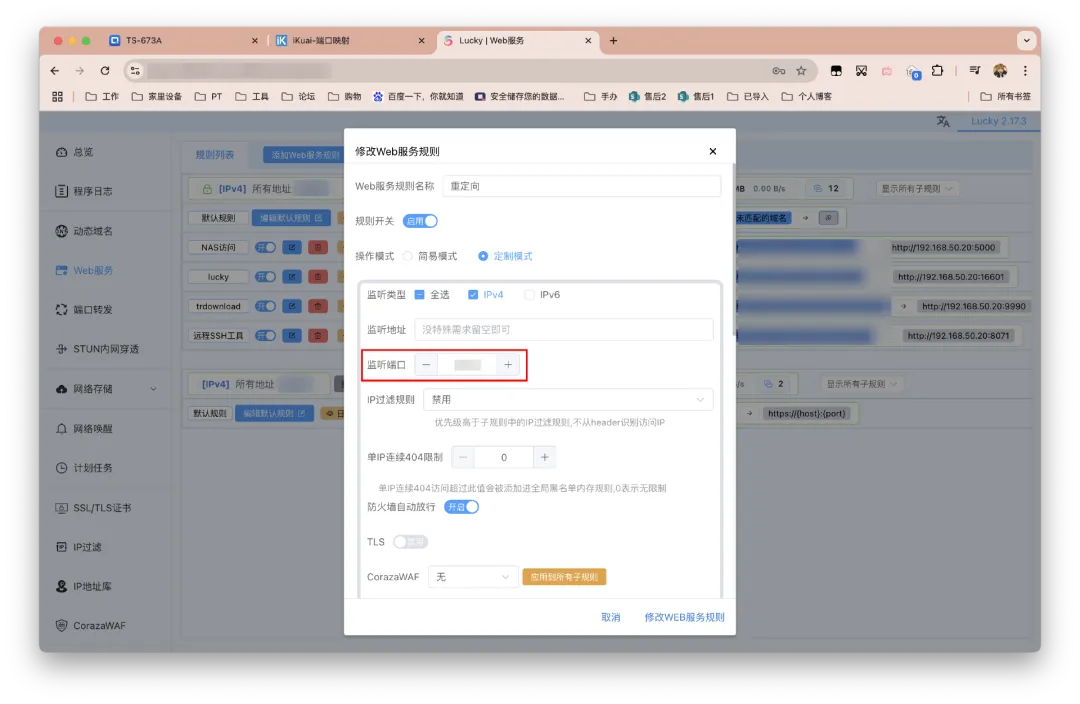Switch to the iKuai-端口映射 browser tab
1080x704 pixels.
coord(340,41)
